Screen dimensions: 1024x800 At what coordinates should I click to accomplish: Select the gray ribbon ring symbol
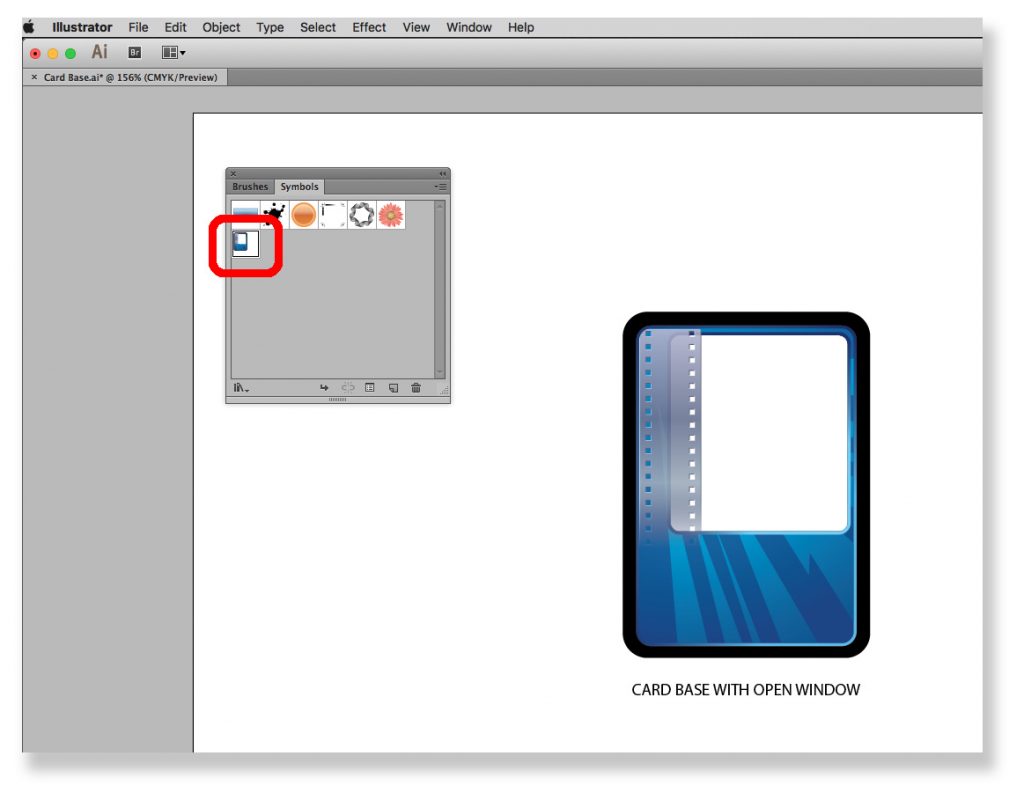362,215
